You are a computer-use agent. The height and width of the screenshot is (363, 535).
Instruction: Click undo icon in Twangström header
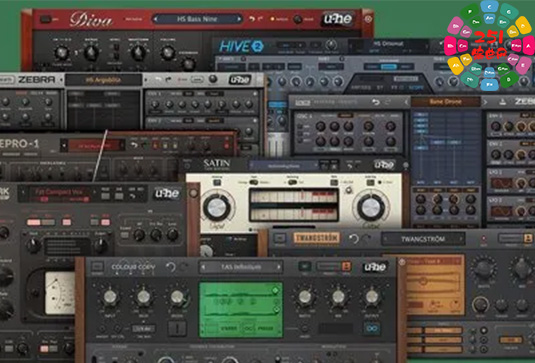click(354, 238)
